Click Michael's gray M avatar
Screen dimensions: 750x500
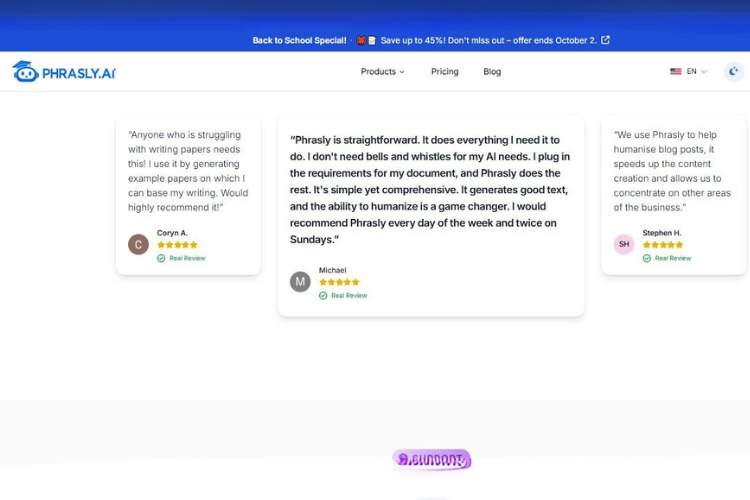(x=300, y=282)
